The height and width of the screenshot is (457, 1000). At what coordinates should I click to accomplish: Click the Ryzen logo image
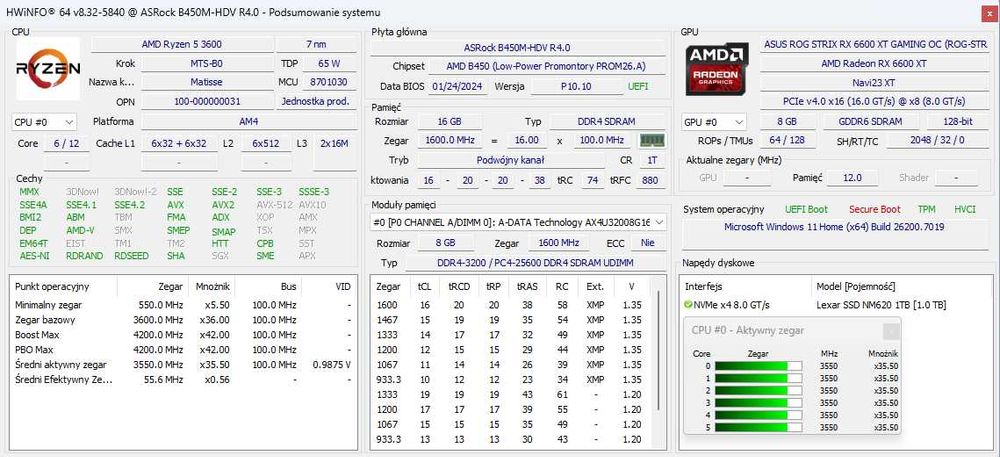click(48, 68)
